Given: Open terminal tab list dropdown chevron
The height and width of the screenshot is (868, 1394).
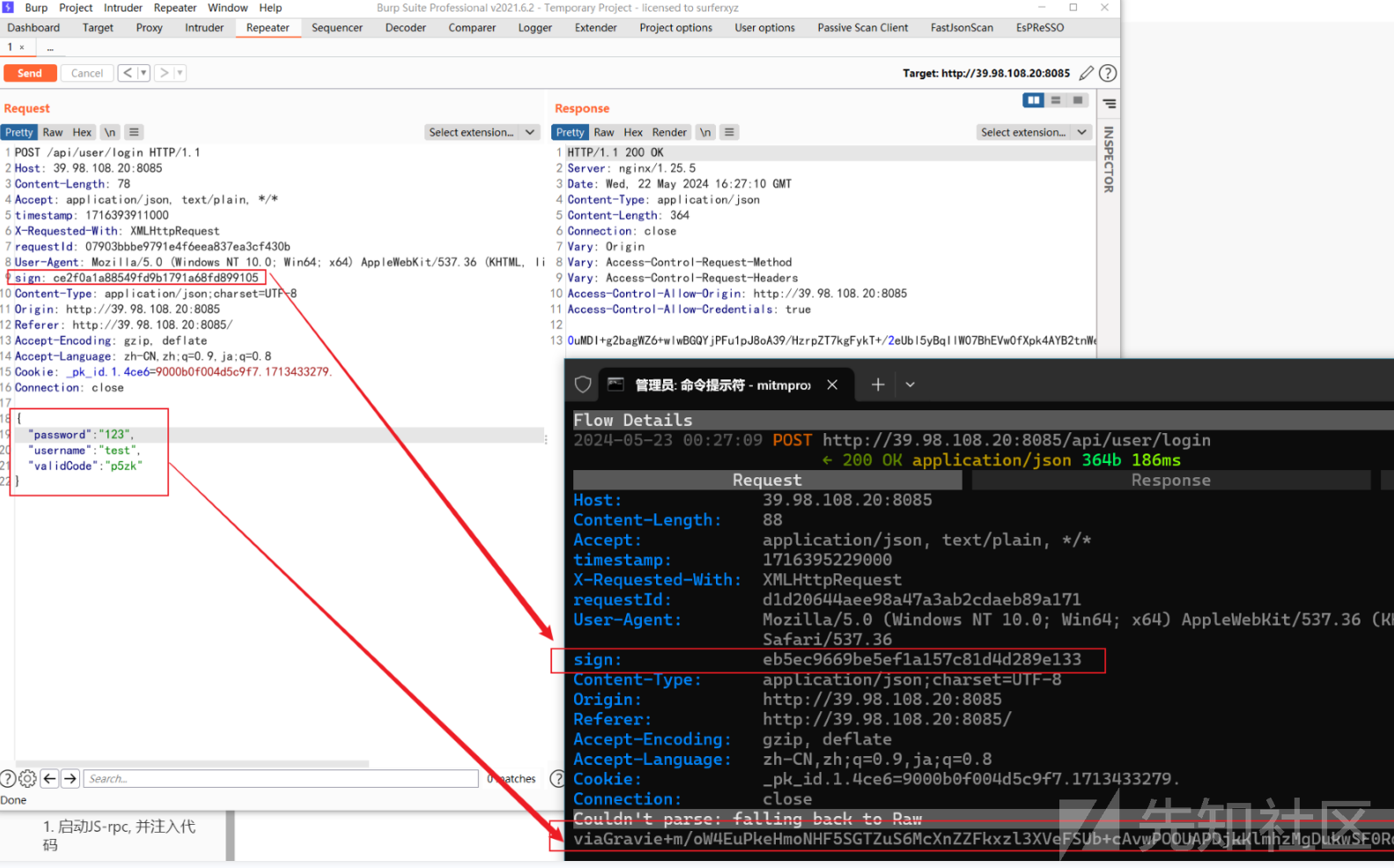Looking at the screenshot, I should 910,385.
